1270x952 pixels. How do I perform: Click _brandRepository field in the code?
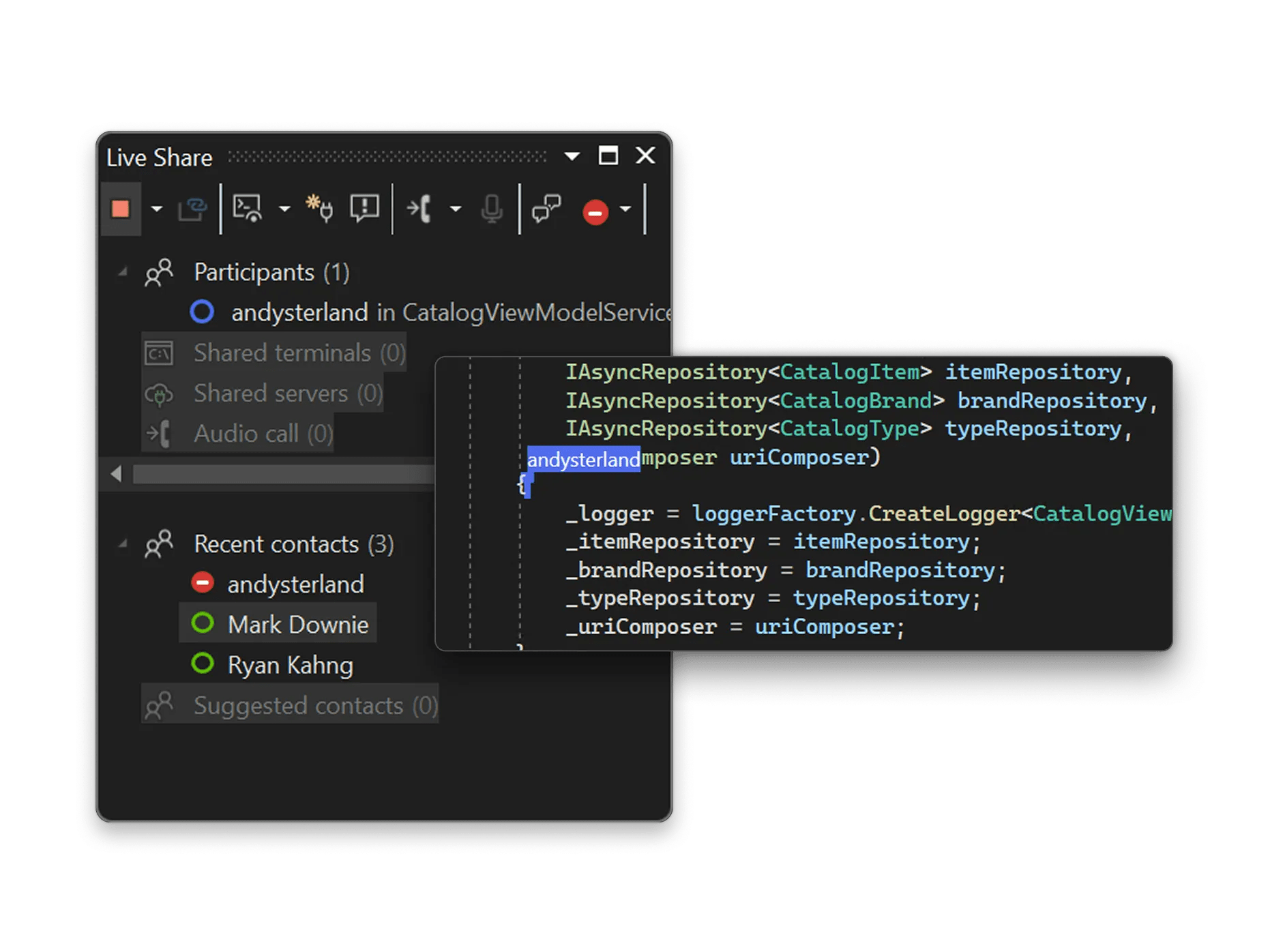click(666, 570)
